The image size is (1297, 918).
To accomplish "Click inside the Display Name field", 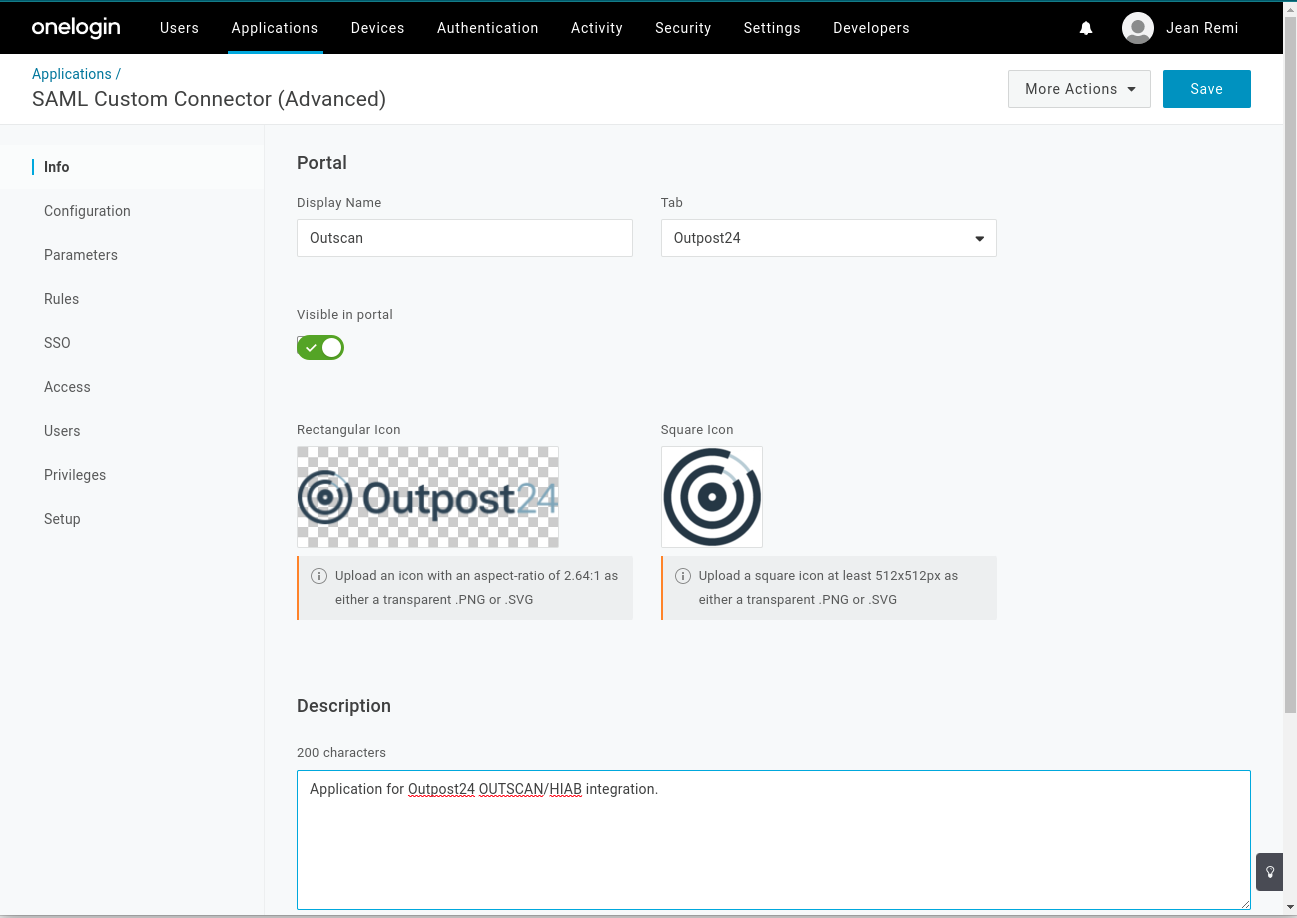I will (x=464, y=238).
